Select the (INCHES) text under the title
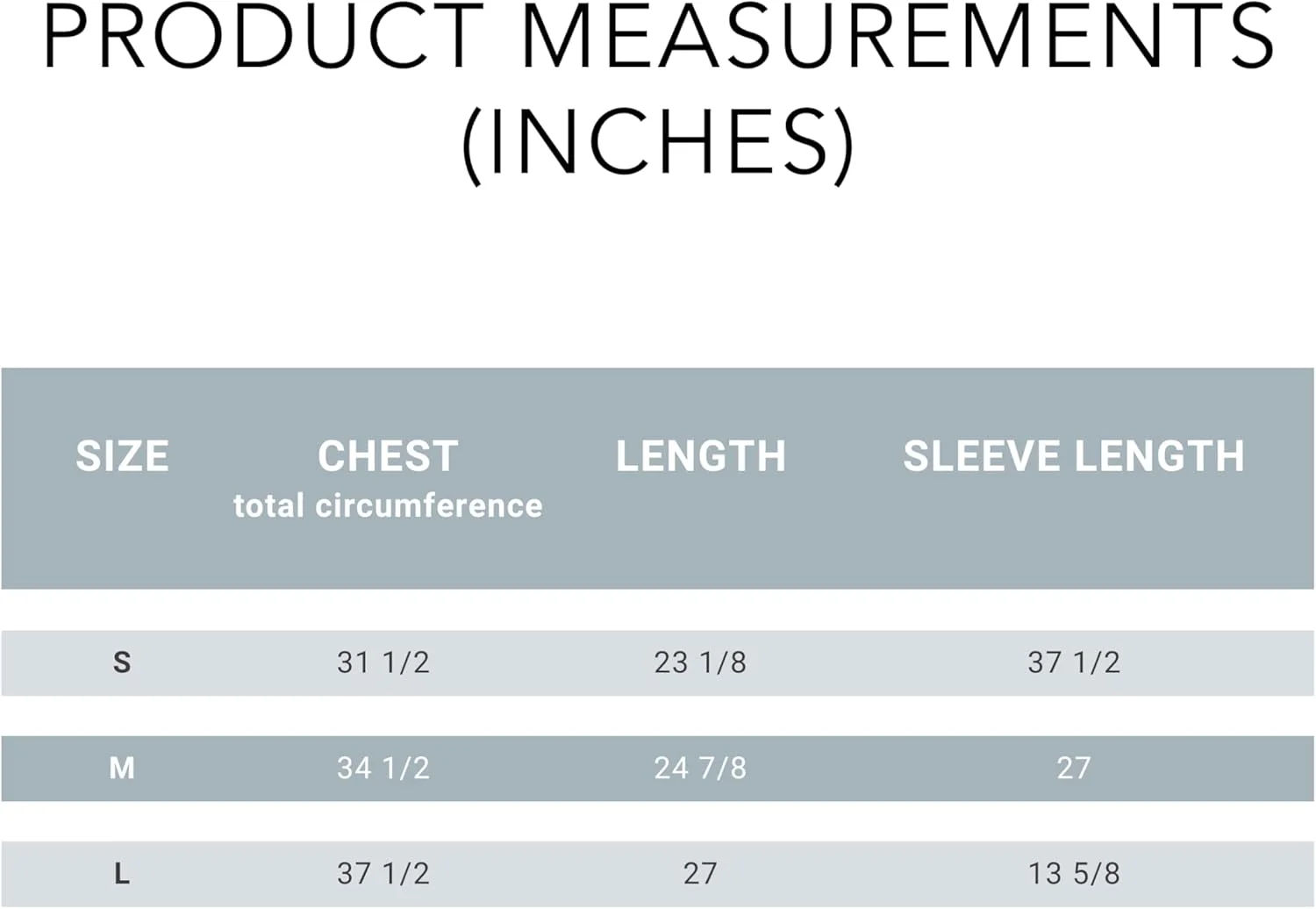The image size is (1316, 909). pos(657,144)
